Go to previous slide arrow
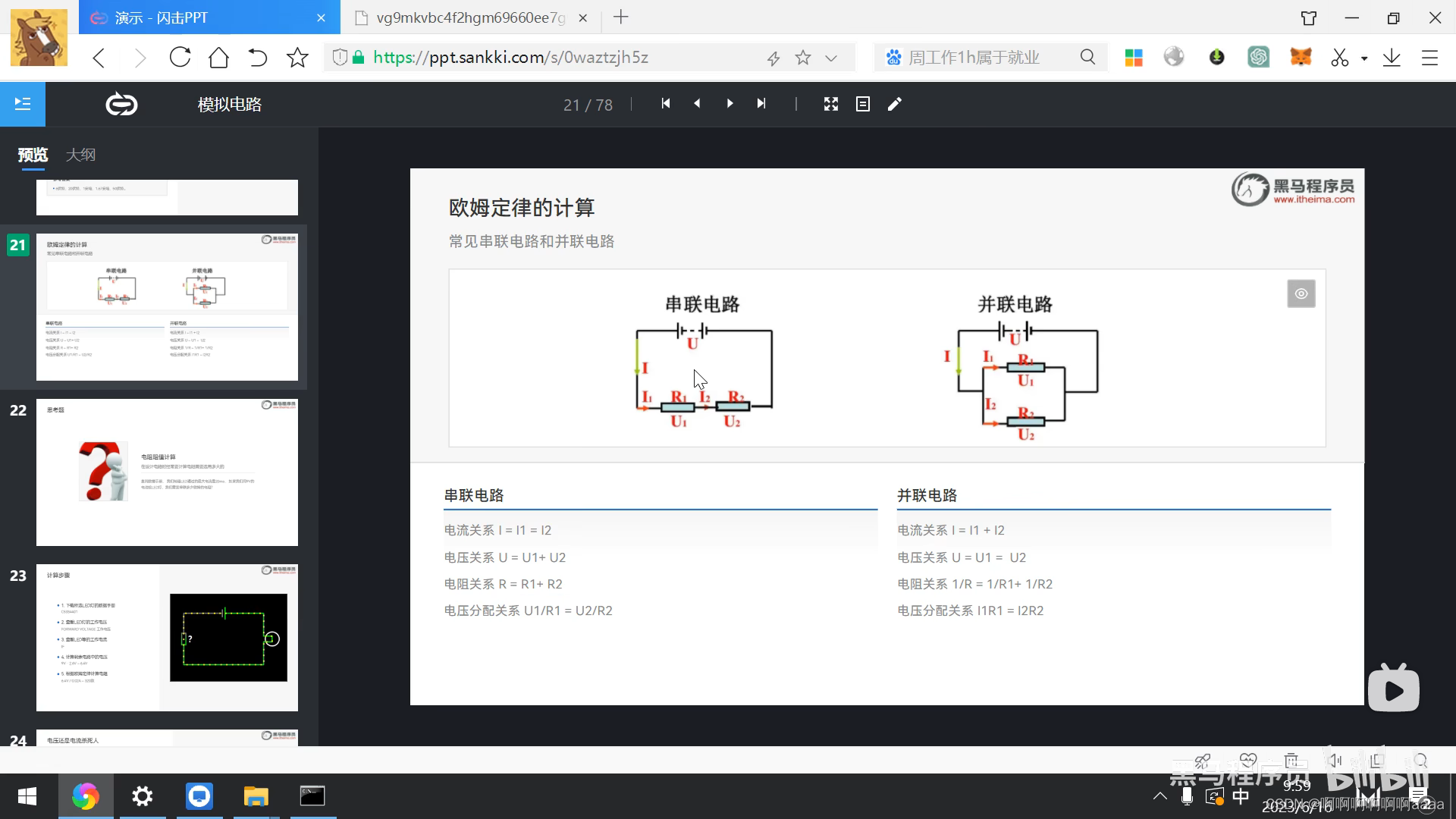 (697, 104)
